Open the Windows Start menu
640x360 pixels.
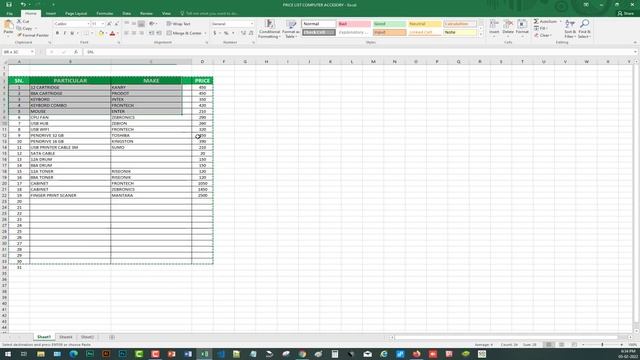[8, 354]
